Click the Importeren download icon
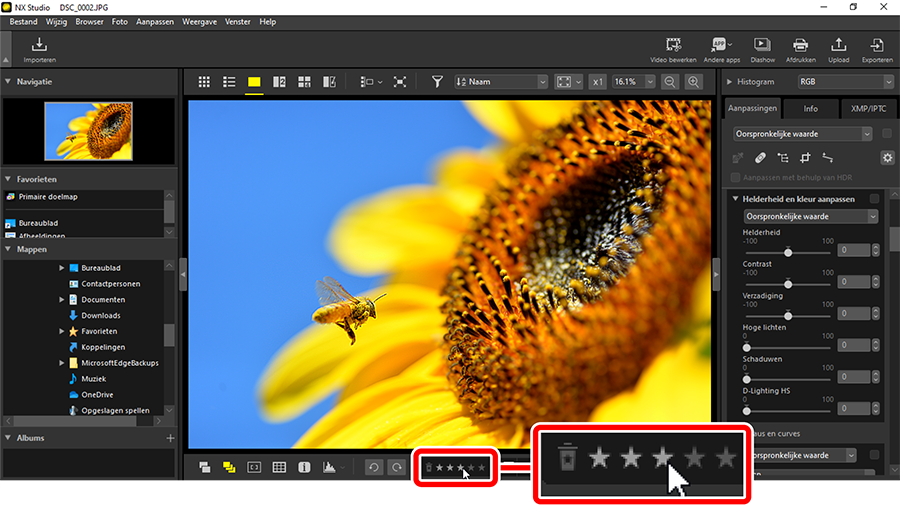 point(39,45)
